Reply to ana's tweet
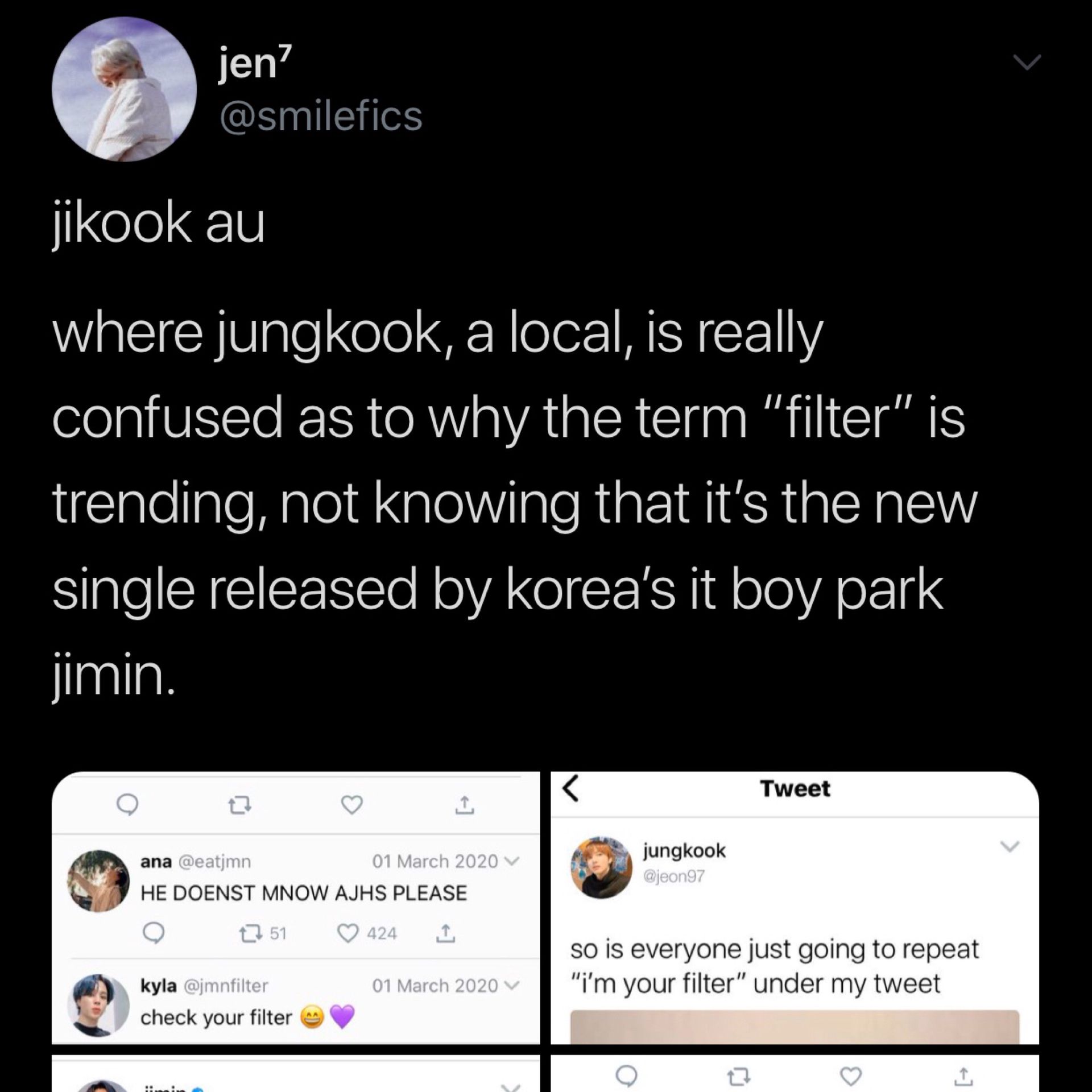The image size is (1092, 1092). 154,933
